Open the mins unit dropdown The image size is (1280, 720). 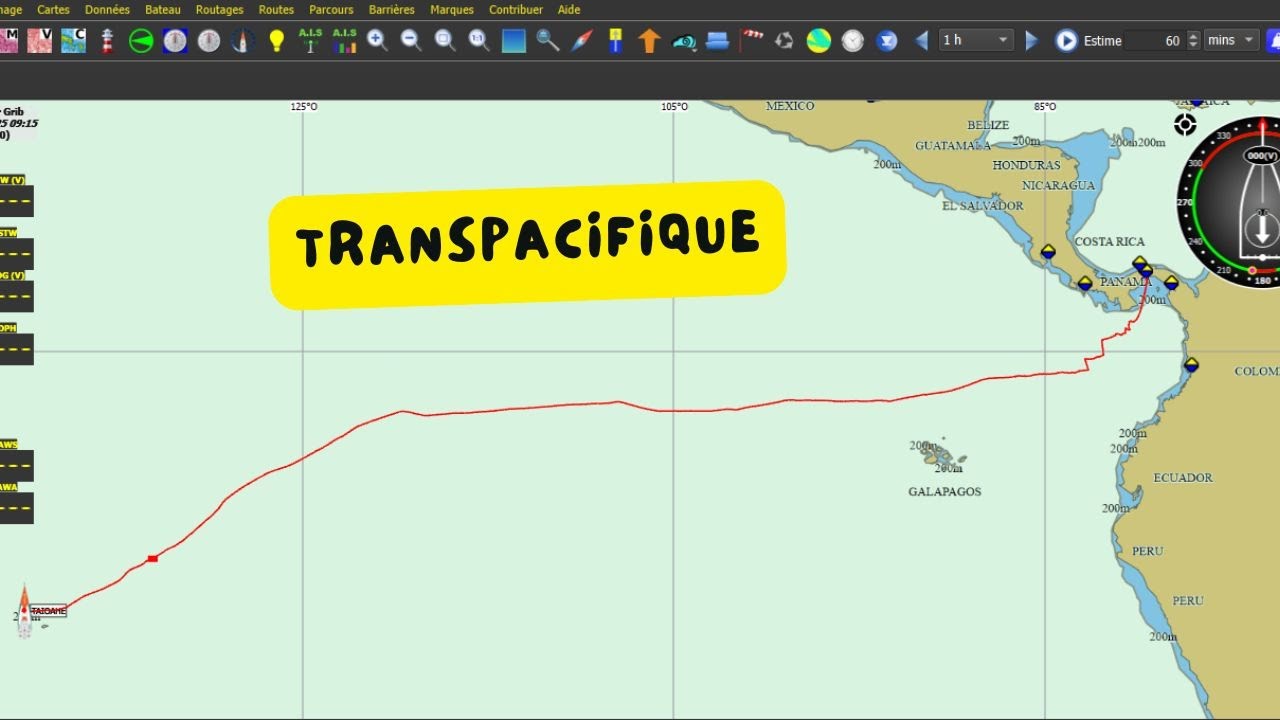tap(1233, 40)
